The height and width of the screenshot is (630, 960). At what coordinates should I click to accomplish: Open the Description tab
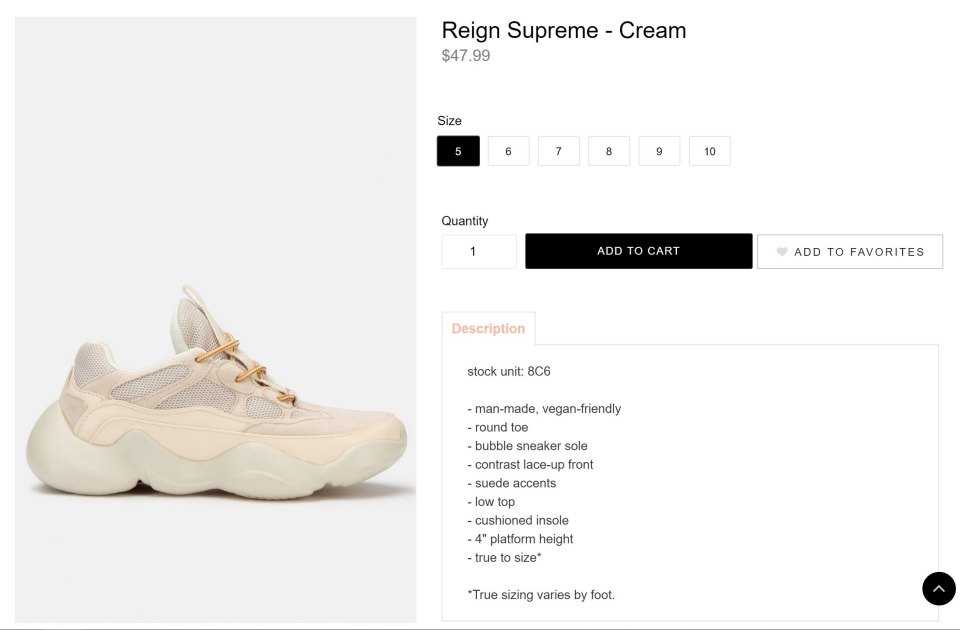pos(488,328)
